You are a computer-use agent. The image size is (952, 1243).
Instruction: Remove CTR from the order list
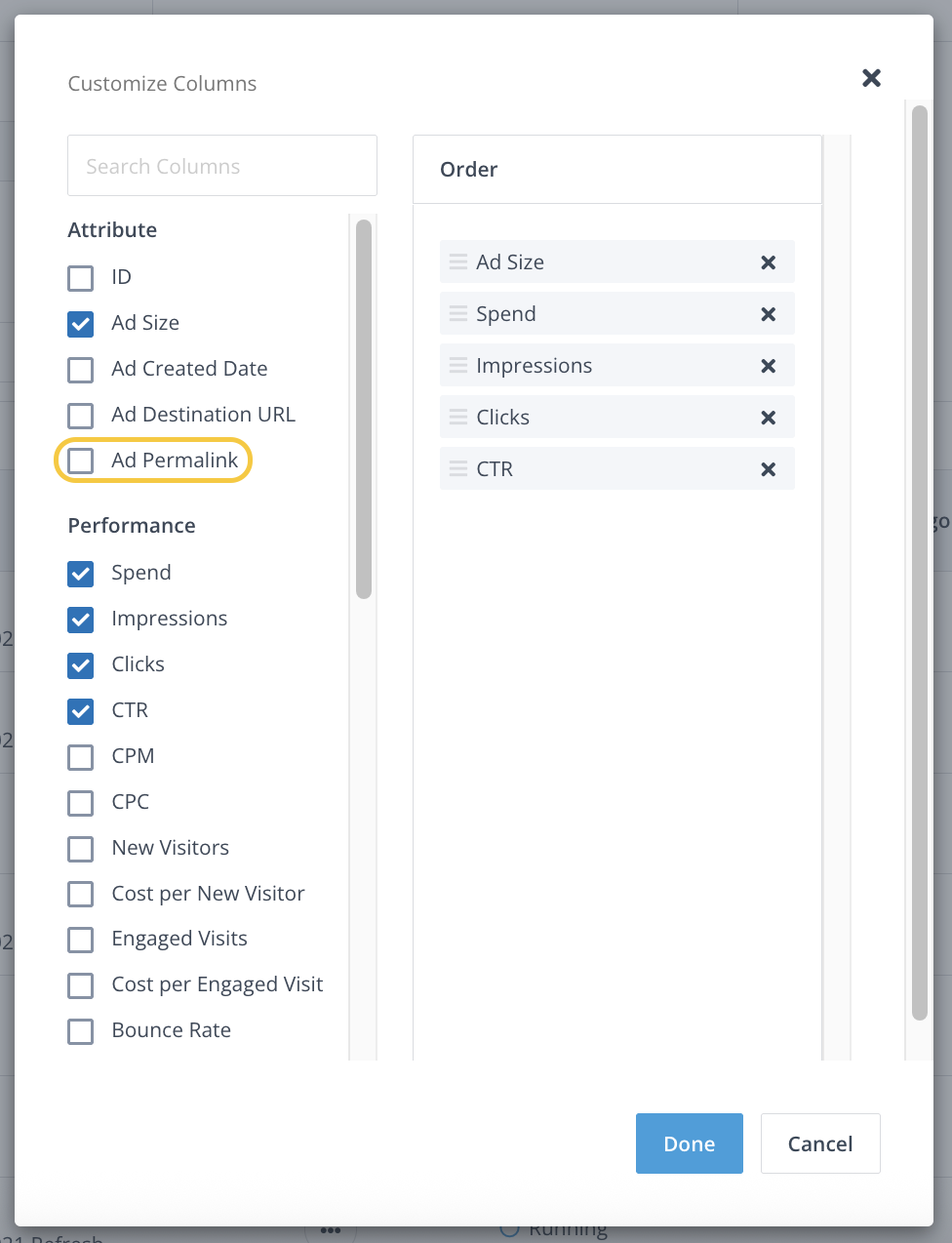768,469
